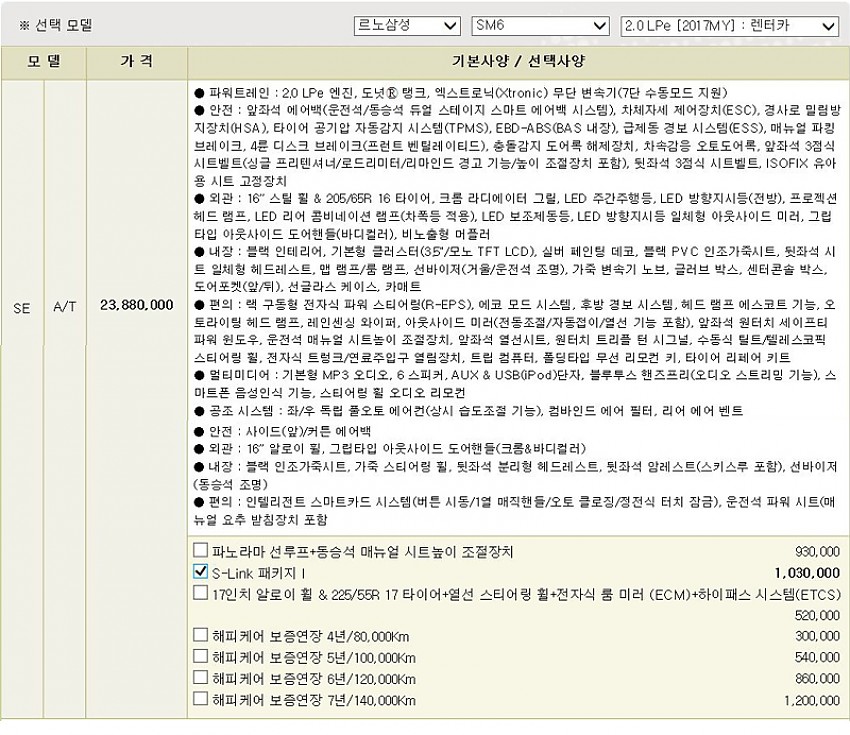The width and height of the screenshot is (850, 735).
Task: Uncheck the S-Link 패키지 I checkbox
Action: point(201,572)
